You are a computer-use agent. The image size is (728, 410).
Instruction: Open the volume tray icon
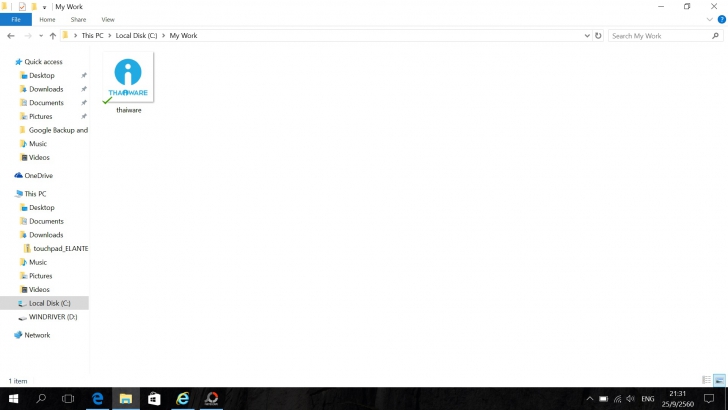[630, 398]
